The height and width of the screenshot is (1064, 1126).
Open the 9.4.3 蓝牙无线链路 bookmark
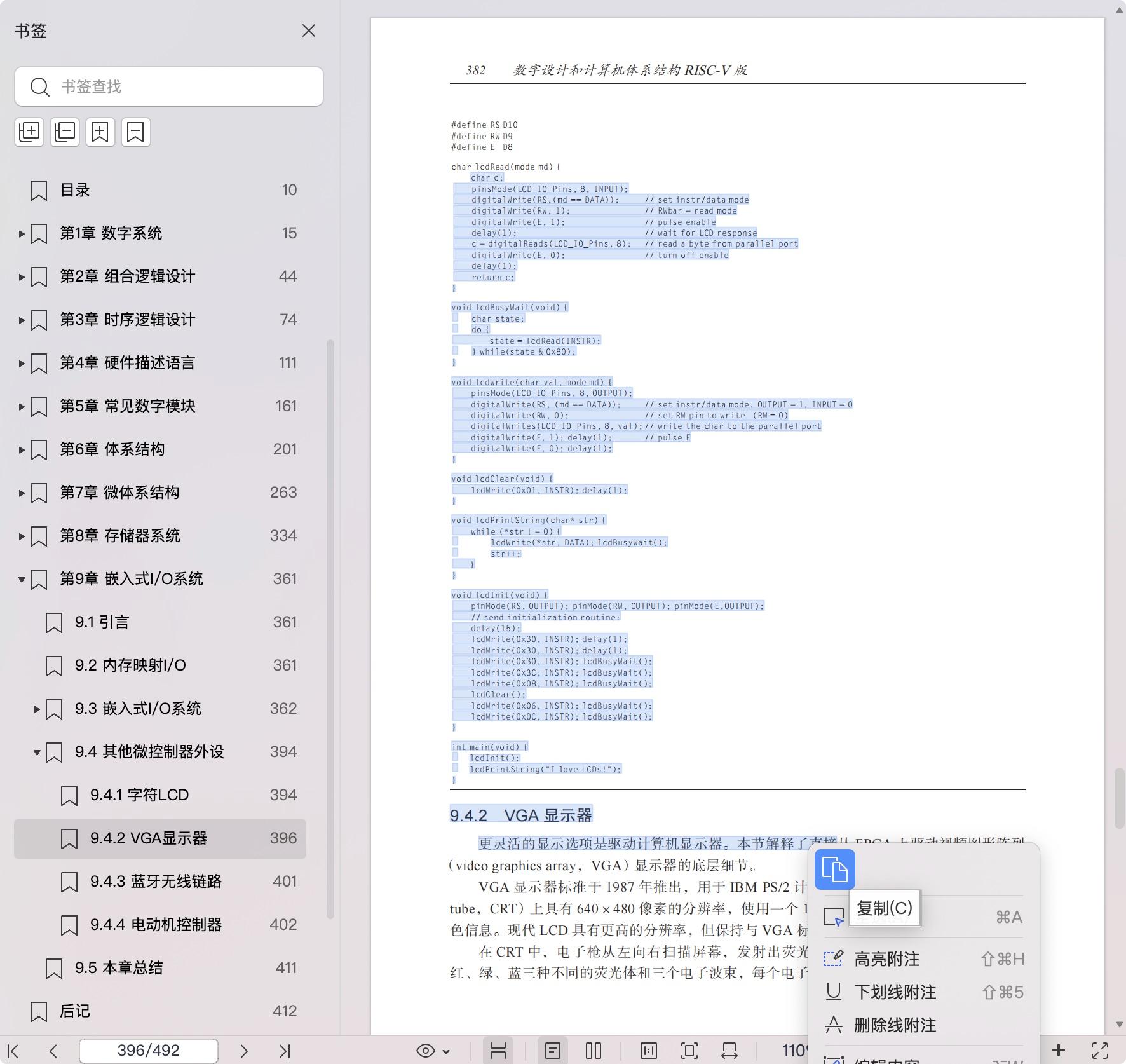click(x=156, y=882)
